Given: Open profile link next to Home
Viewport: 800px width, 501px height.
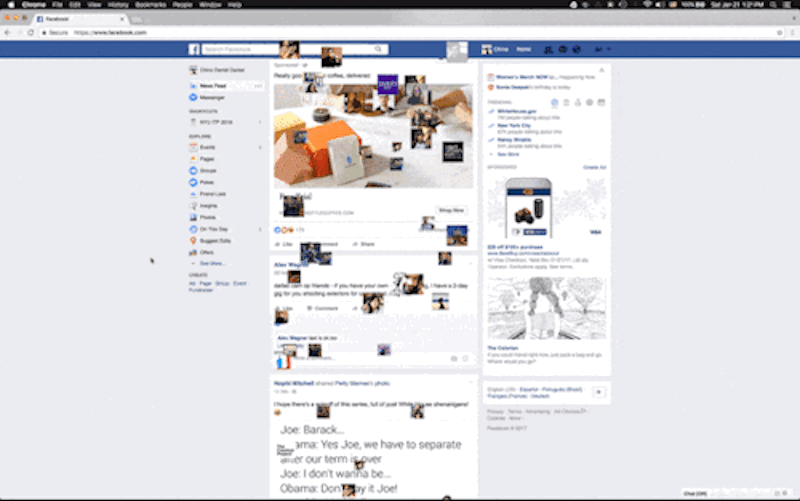Looking at the screenshot, I should coord(495,49).
